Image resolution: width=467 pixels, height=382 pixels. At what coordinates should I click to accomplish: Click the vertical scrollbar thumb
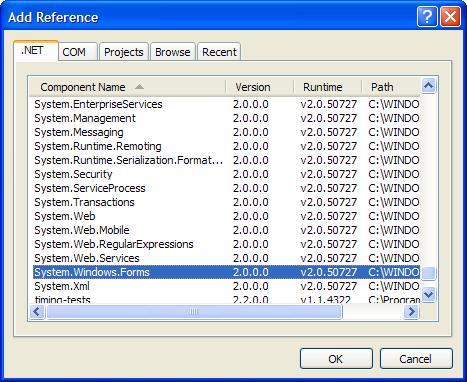click(428, 273)
